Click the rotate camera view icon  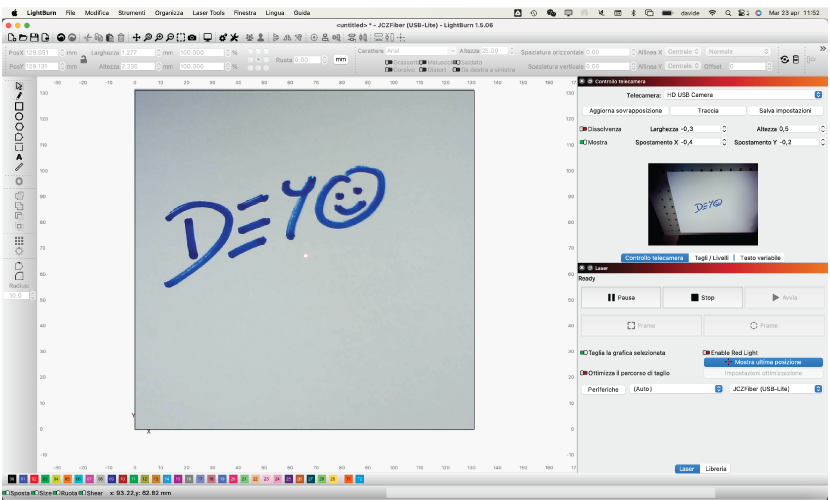784,60
